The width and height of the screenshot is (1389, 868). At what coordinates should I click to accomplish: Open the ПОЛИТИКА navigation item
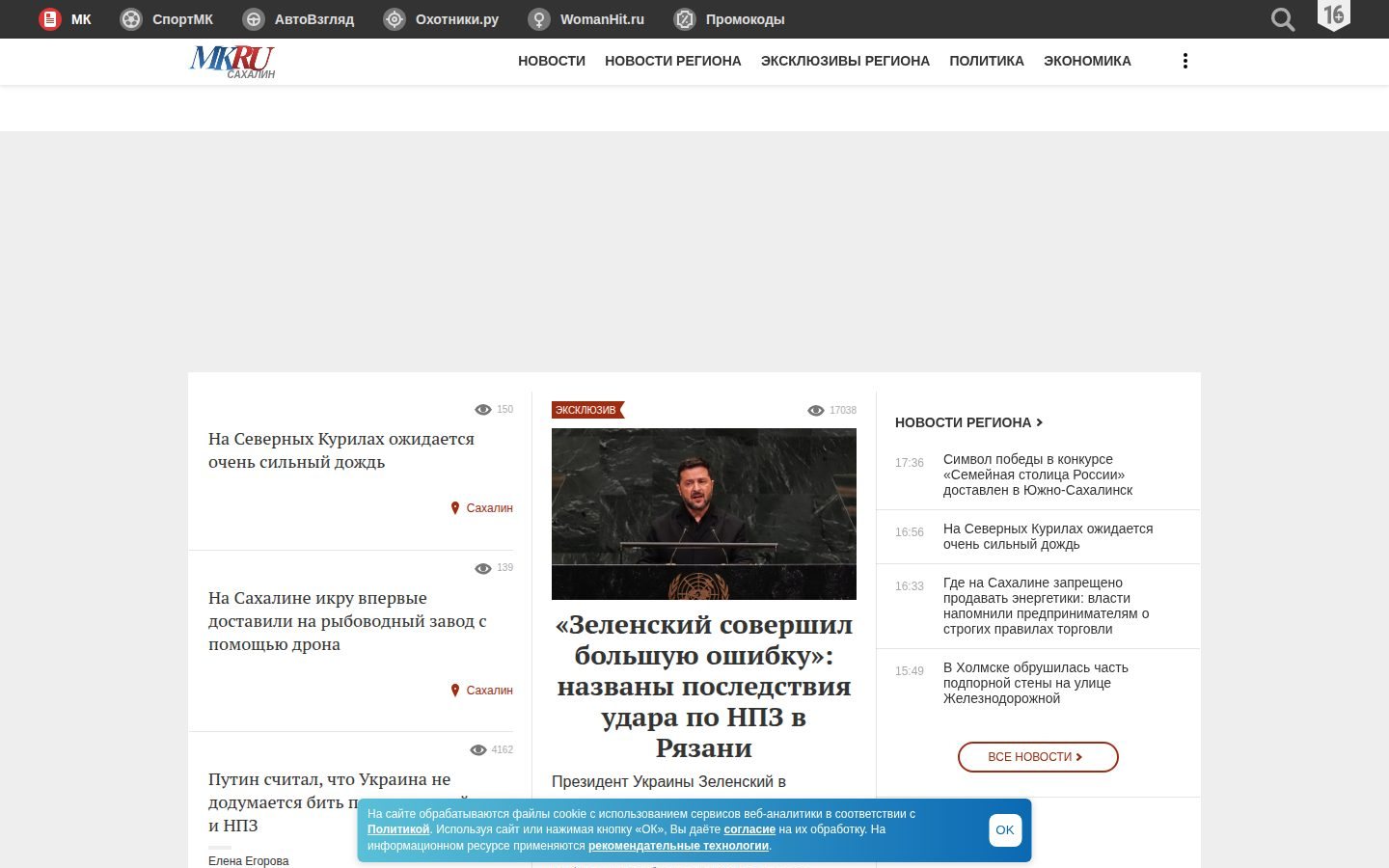(987, 61)
